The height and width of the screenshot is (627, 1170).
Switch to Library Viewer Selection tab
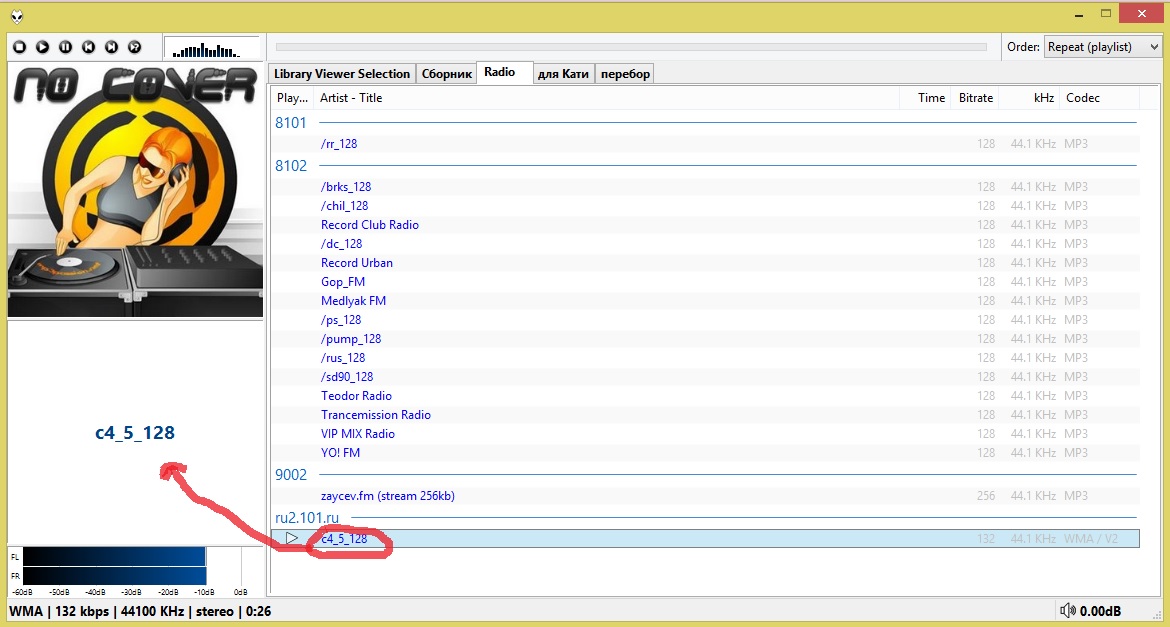click(341, 74)
